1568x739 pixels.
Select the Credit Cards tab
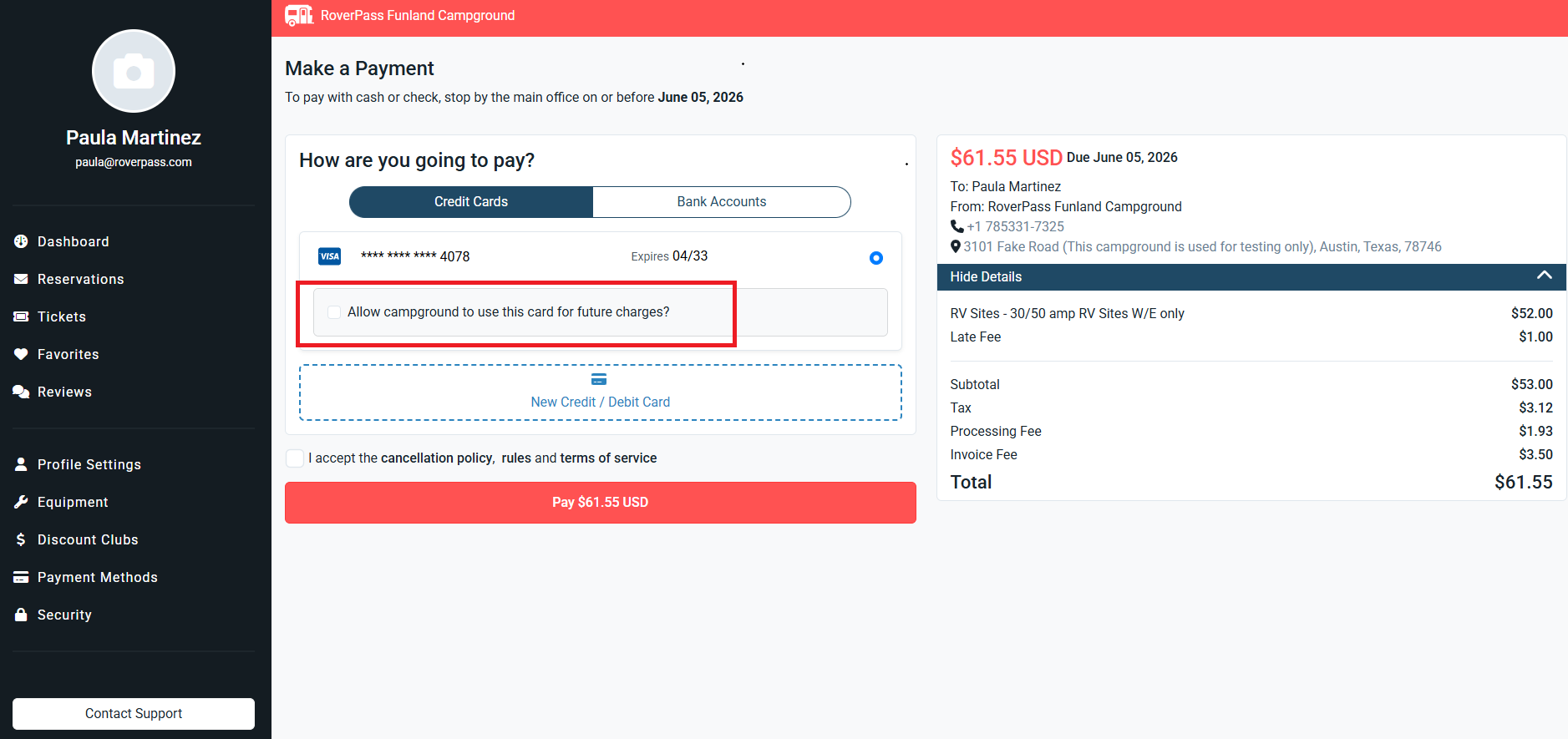point(471,202)
